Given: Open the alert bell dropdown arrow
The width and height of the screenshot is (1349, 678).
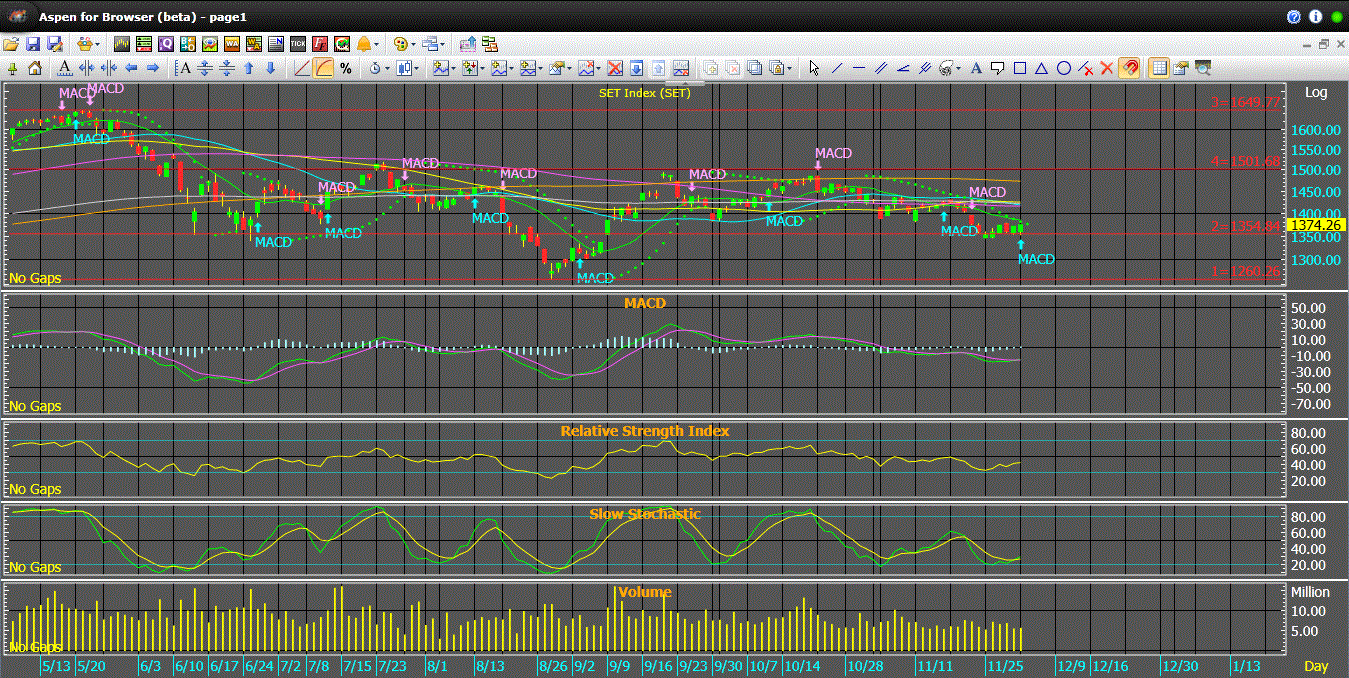Looking at the screenshot, I should pyautogui.click(x=377, y=44).
